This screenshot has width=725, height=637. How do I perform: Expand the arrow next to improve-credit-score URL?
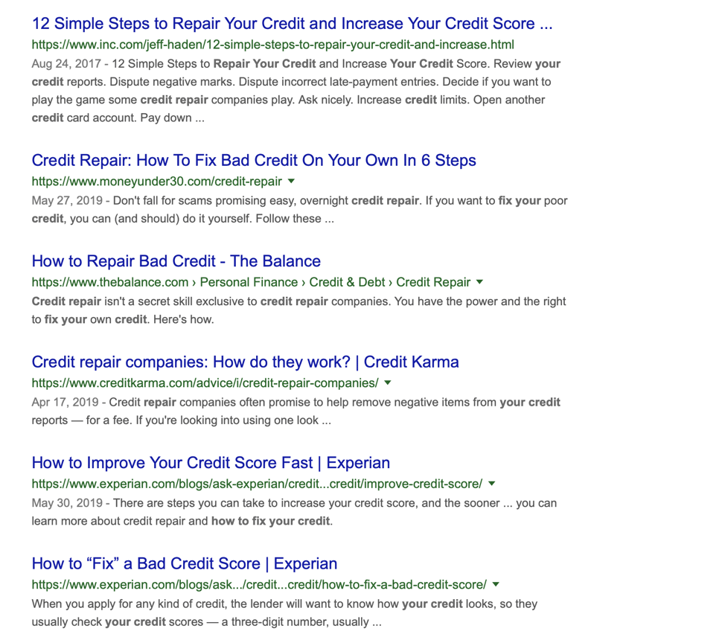492,484
